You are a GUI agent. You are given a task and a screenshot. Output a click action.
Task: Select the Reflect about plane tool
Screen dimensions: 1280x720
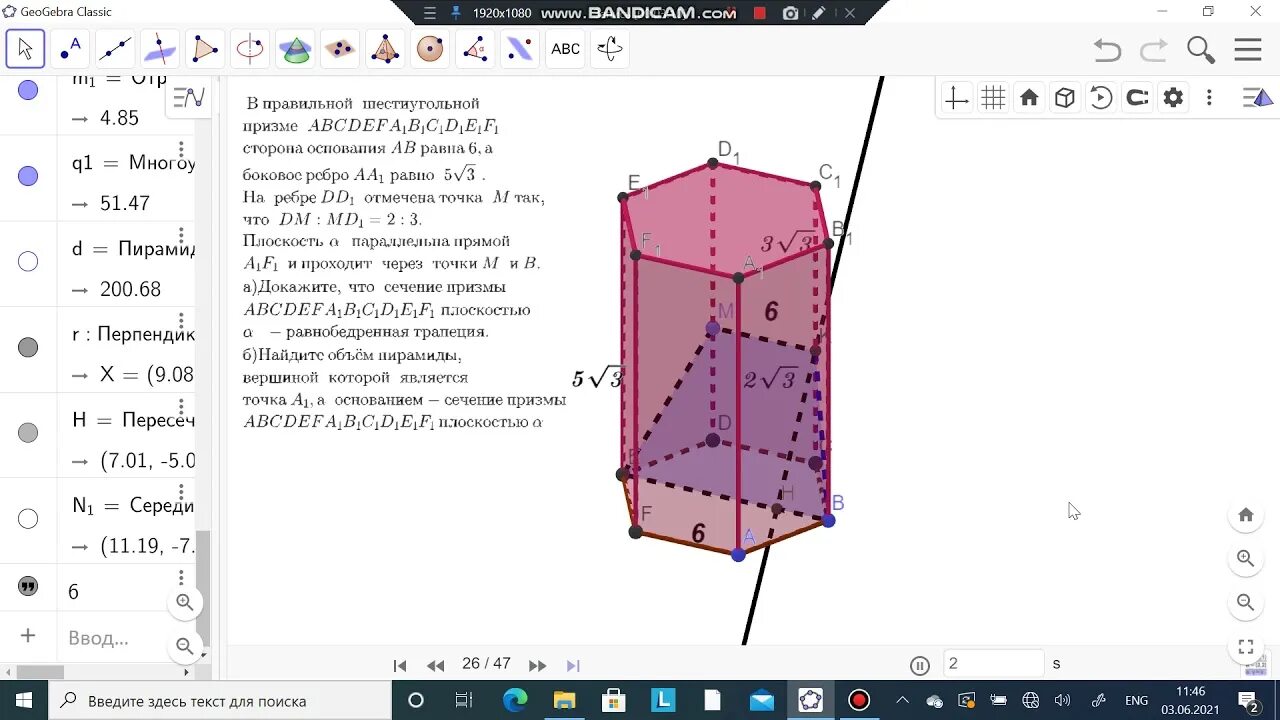(x=520, y=48)
